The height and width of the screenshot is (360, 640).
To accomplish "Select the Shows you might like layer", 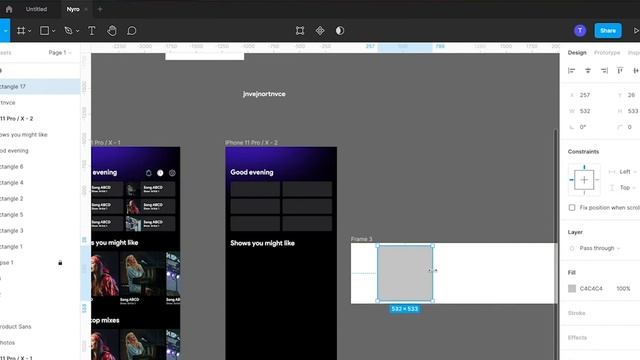I will pos(40,134).
